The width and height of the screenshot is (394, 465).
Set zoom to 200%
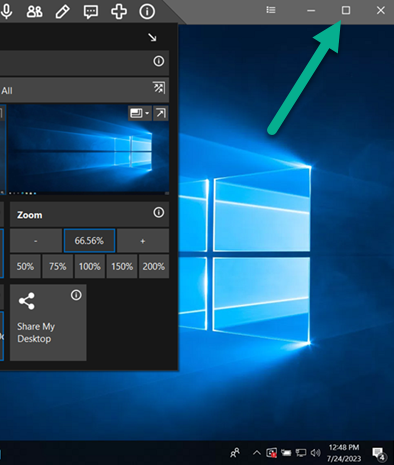(x=154, y=266)
